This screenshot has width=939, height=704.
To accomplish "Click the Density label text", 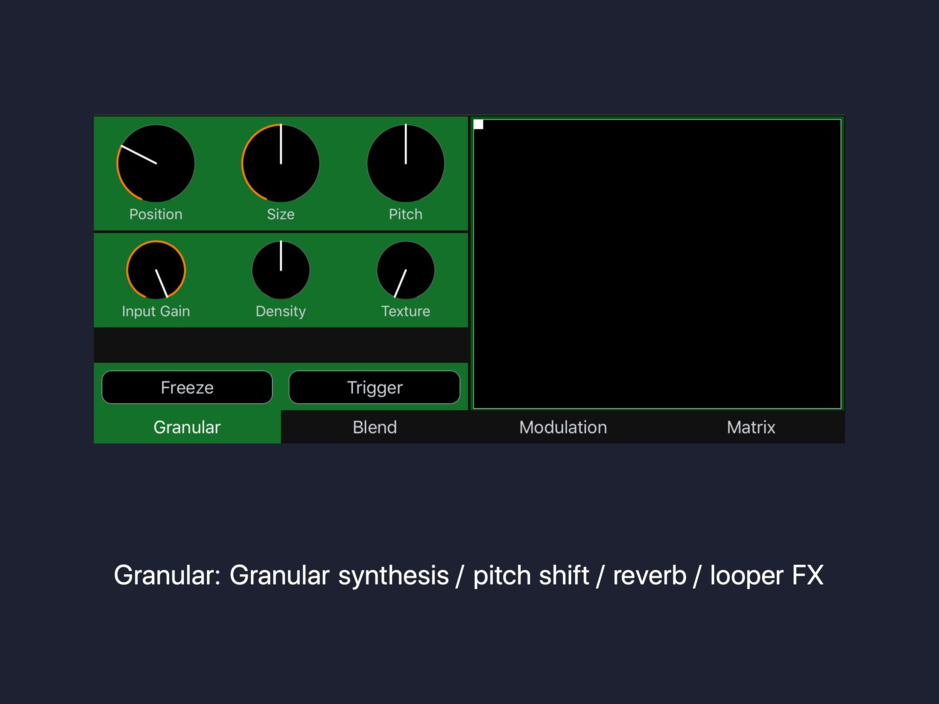I will point(280,311).
